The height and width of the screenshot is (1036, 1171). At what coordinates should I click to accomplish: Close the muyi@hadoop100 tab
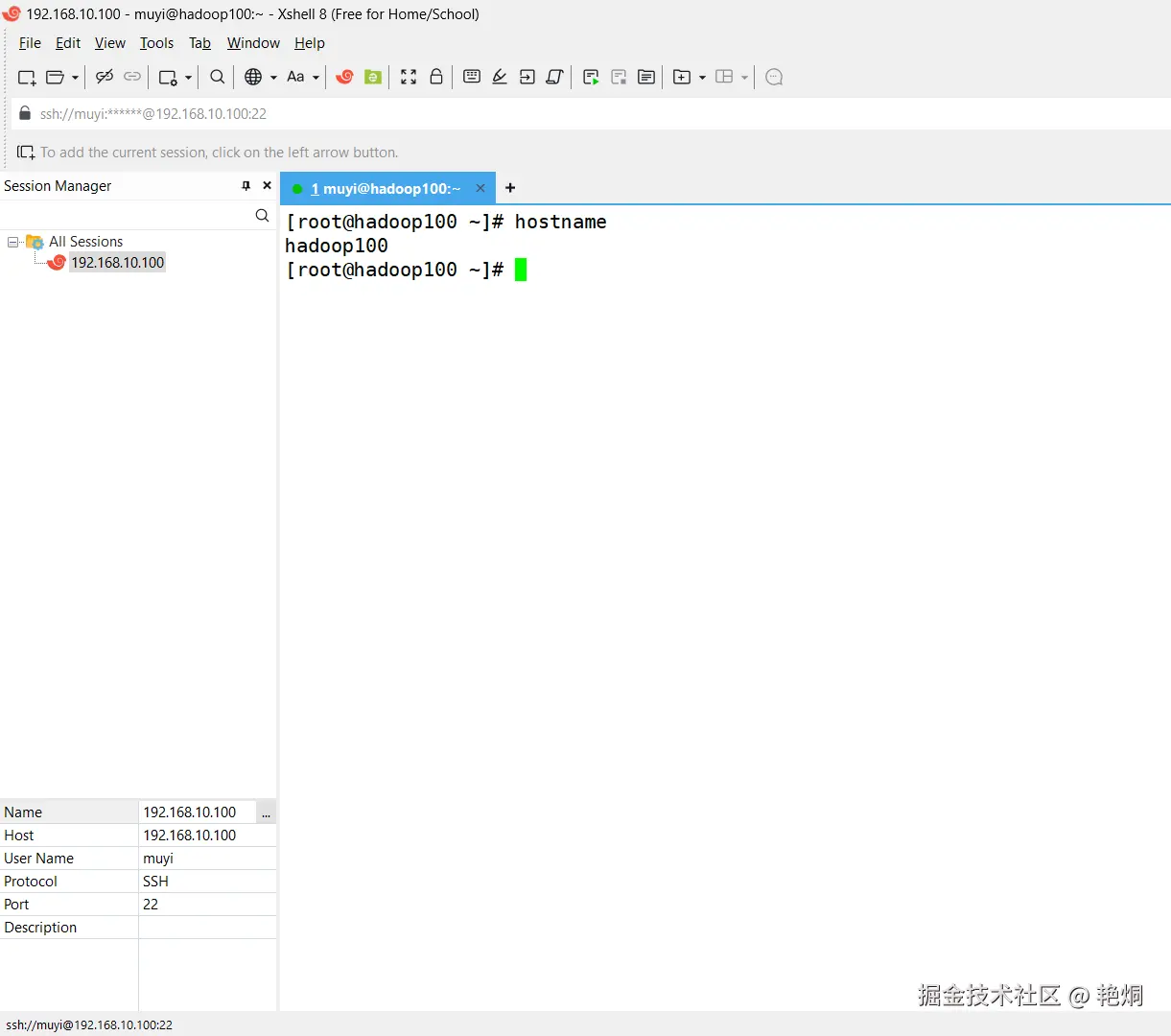(x=480, y=188)
